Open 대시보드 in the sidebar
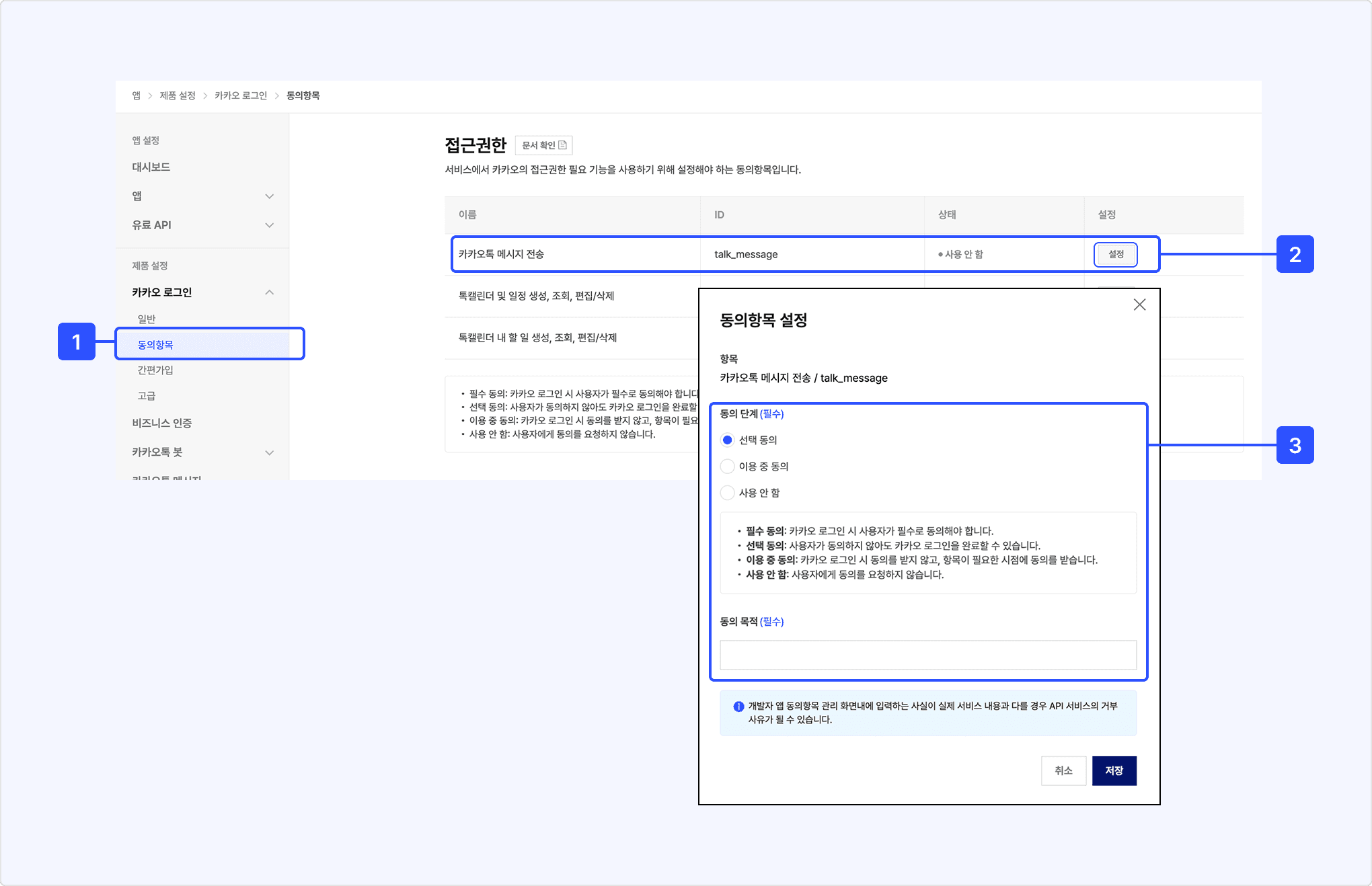Screen dimensions: 1372x886 coord(151,167)
